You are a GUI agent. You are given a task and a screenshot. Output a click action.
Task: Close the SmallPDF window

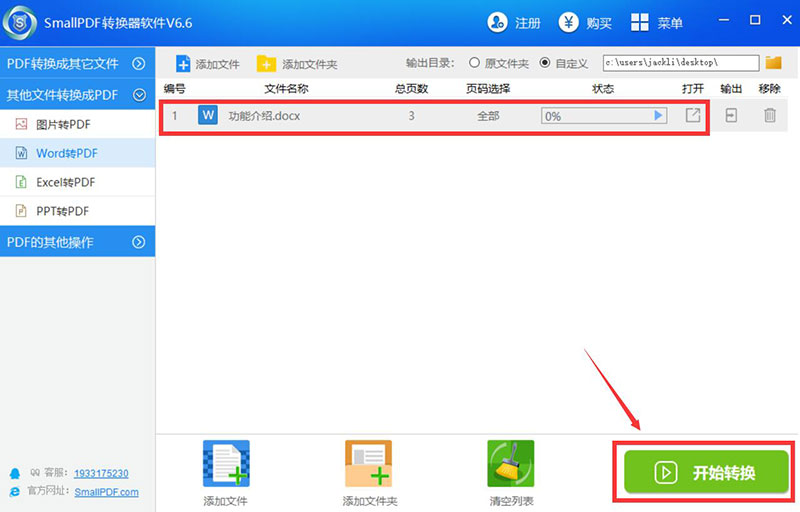tap(787, 20)
